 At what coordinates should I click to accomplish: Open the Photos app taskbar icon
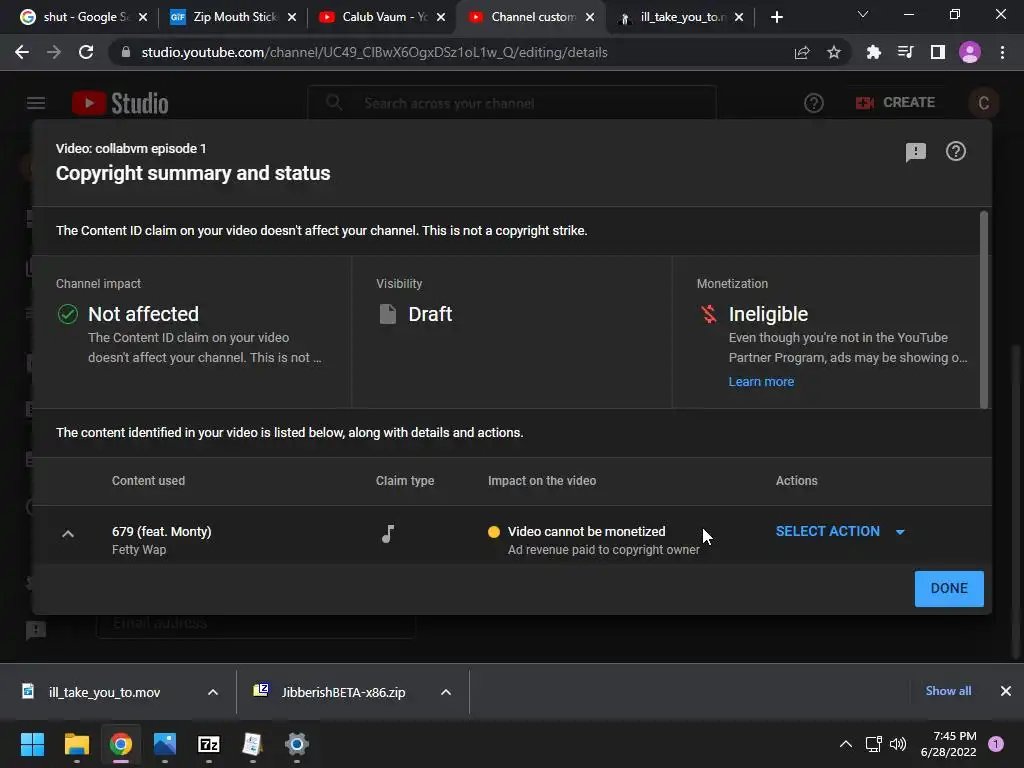click(165, 744)
